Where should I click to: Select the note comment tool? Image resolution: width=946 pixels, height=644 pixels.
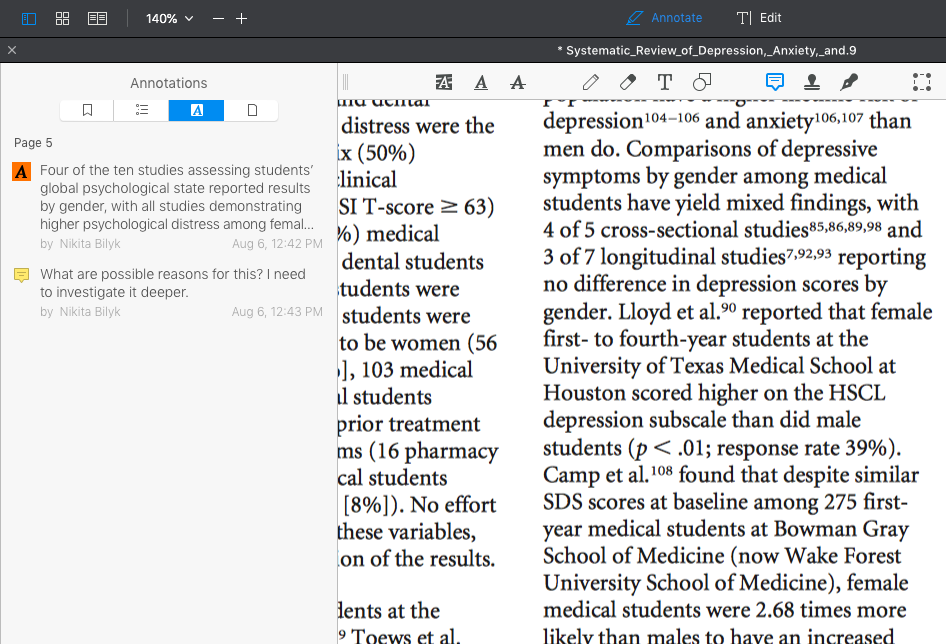point(775,81)
